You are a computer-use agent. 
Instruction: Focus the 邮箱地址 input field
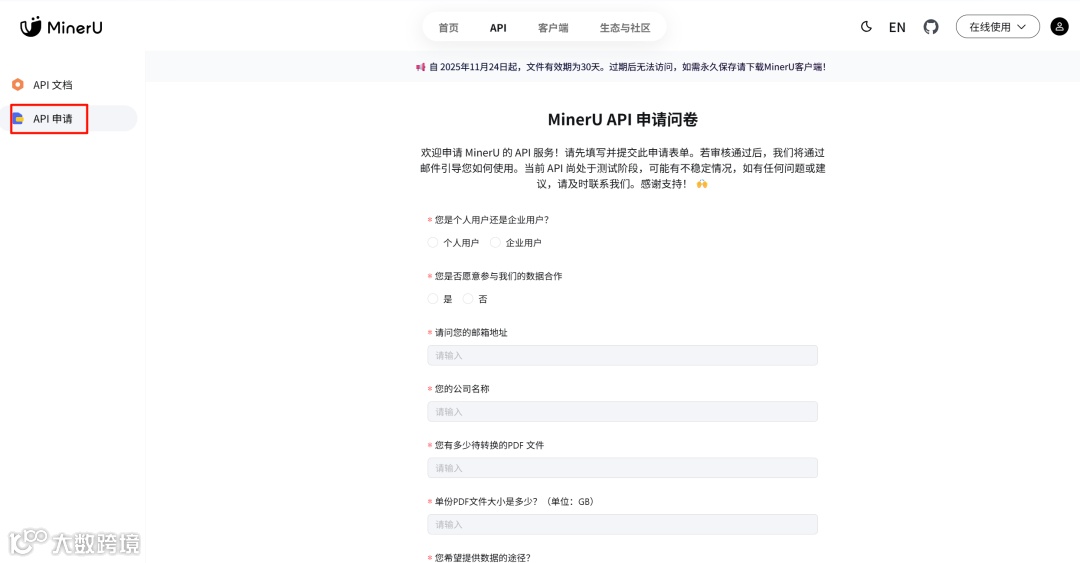[x=623, y=356]
